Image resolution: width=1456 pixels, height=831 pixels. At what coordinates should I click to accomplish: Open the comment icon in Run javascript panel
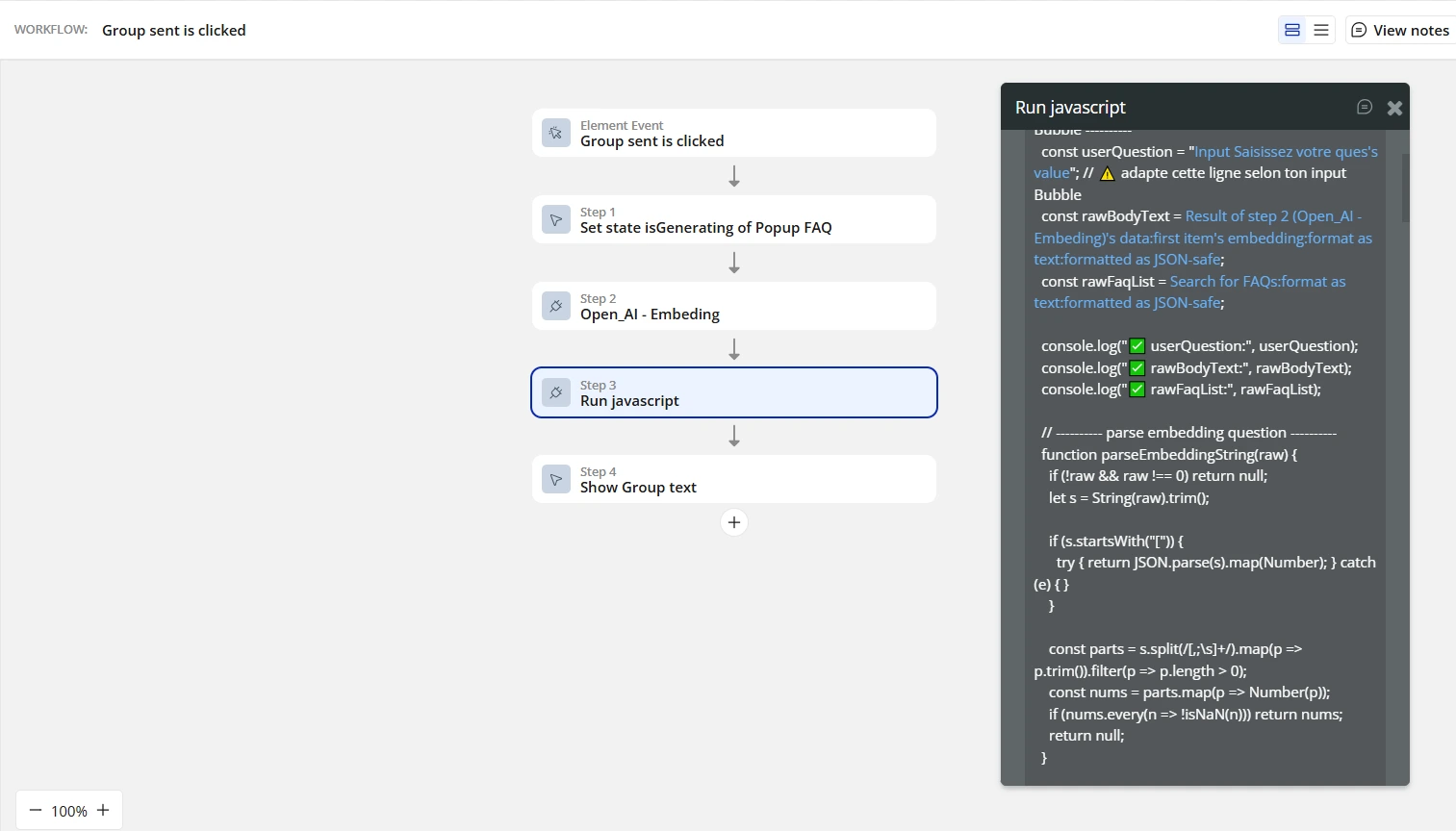pyautogui.click(x=1365, y=107)
